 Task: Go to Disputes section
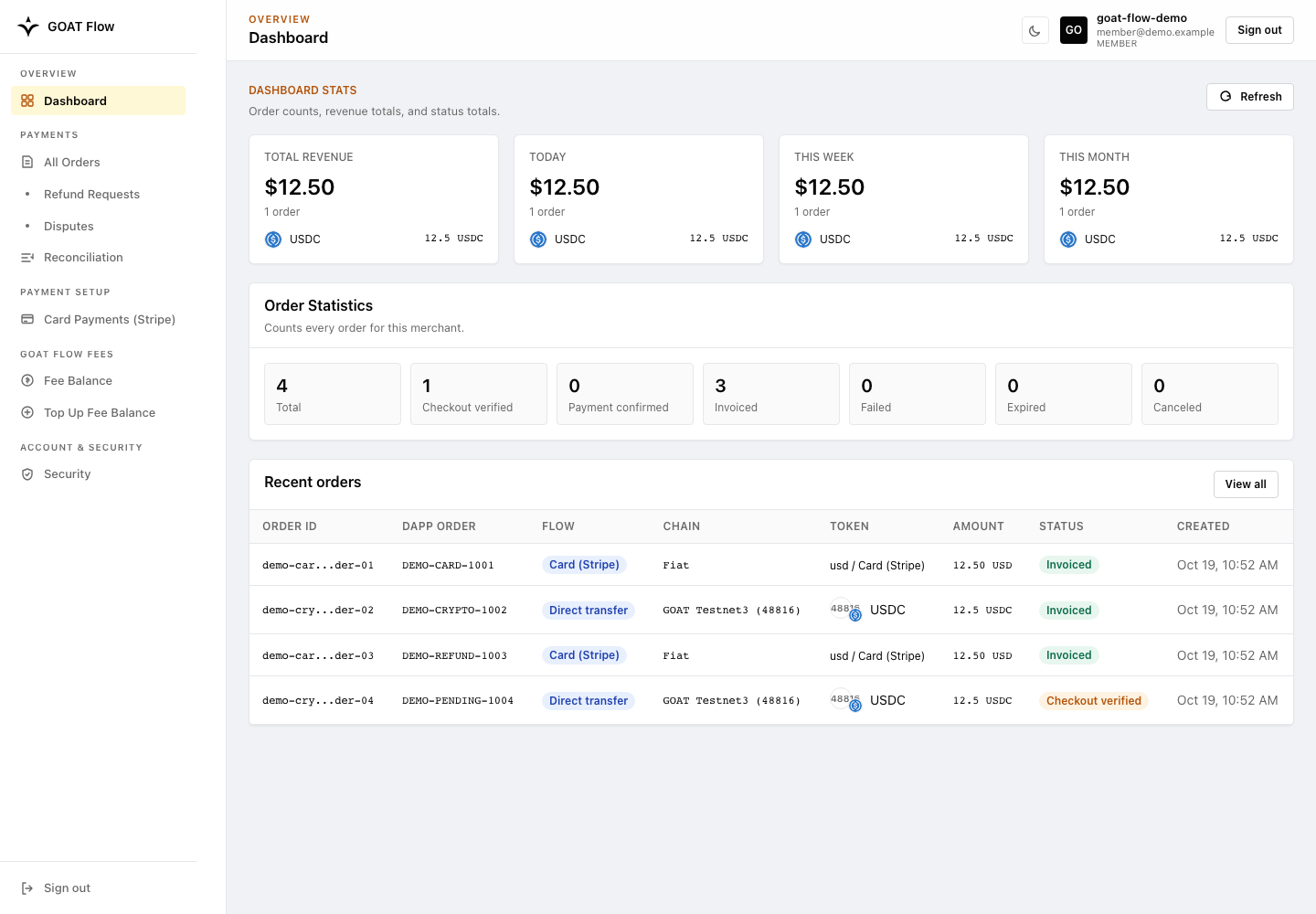point(99,226)
